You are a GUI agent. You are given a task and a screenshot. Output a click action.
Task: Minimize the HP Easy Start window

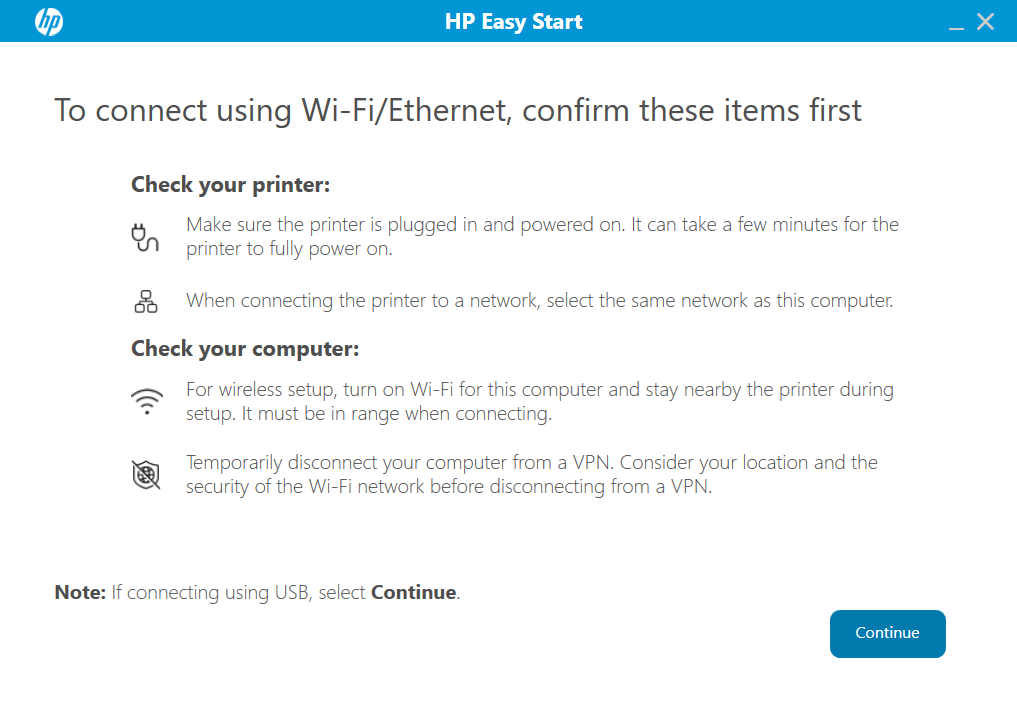pos(956,23)
